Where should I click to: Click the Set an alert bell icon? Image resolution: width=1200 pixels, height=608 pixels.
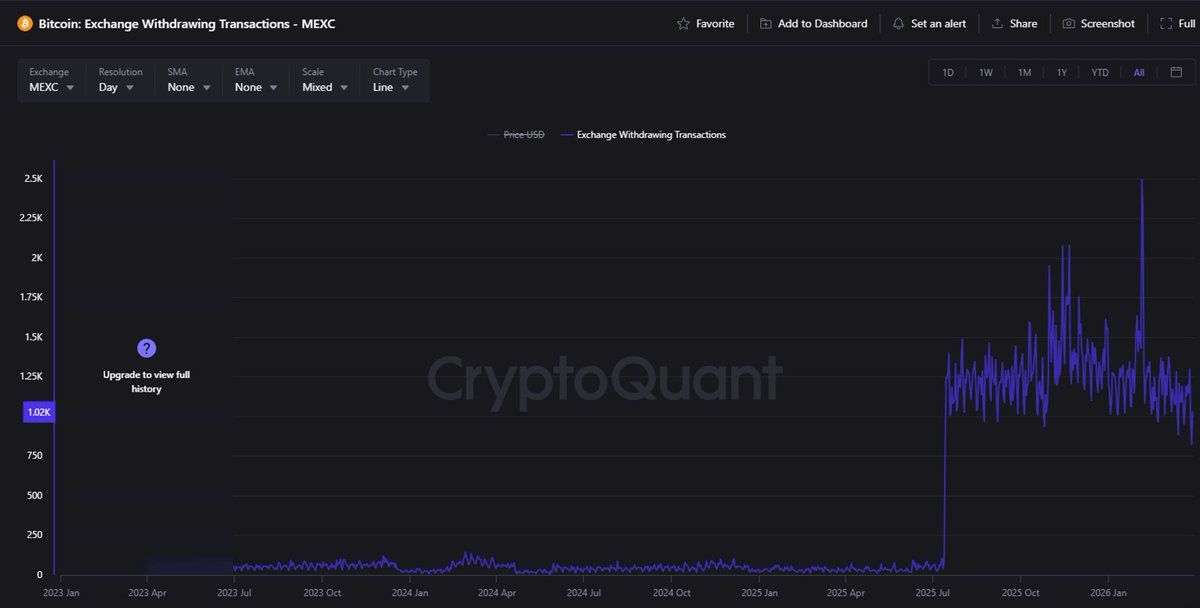pos(898,23)
